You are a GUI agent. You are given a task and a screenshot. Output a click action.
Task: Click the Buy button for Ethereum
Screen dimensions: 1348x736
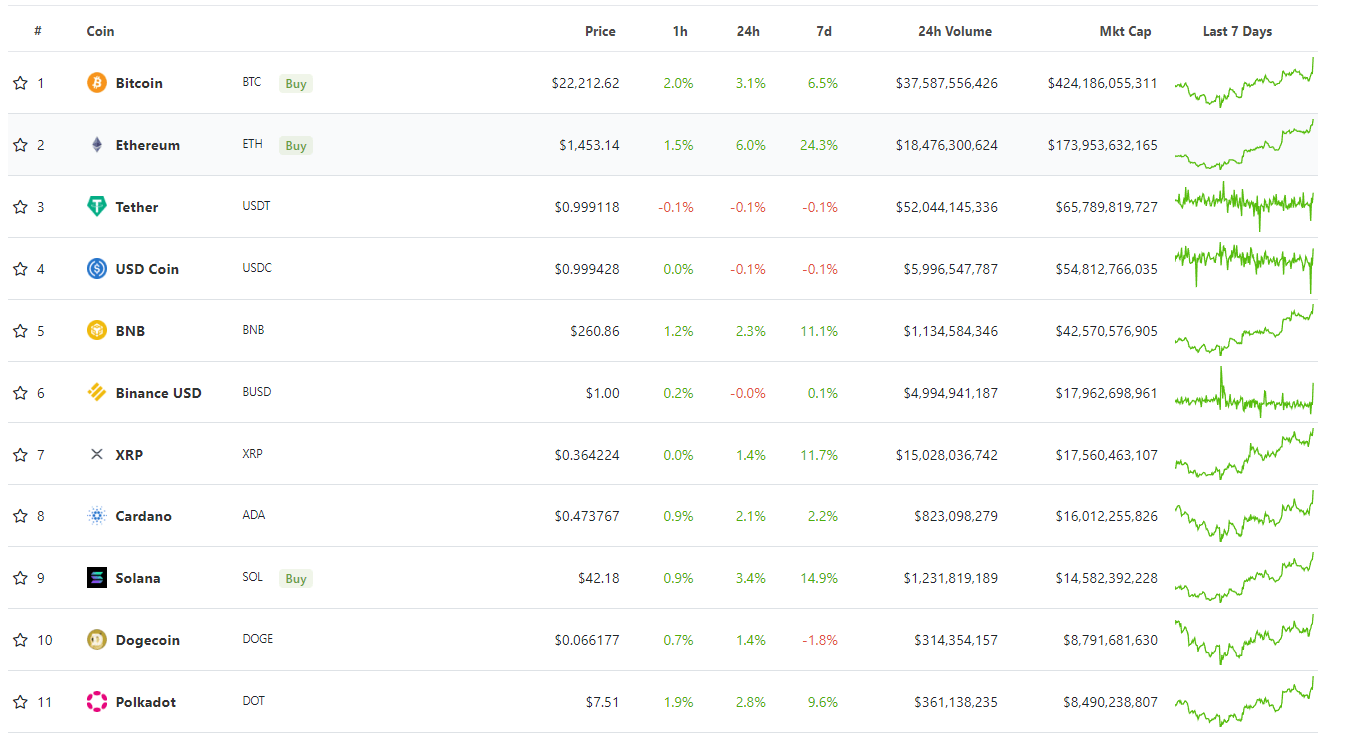(296, 146)
